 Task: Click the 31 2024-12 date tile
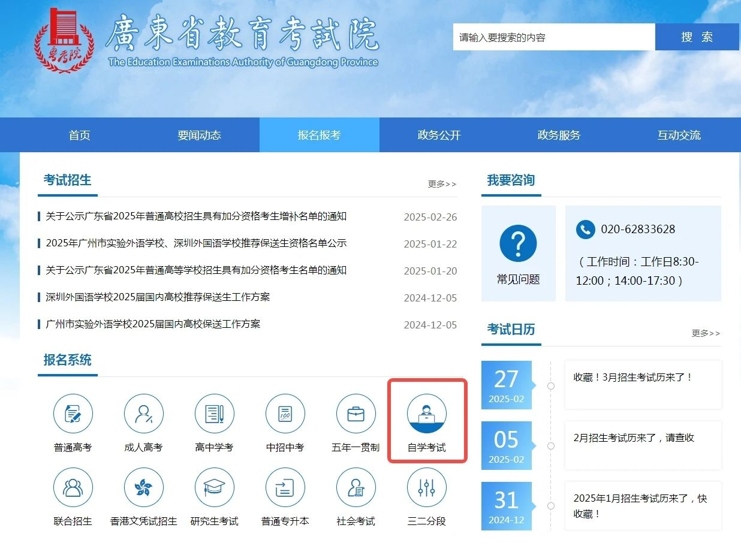coord(507,506)
